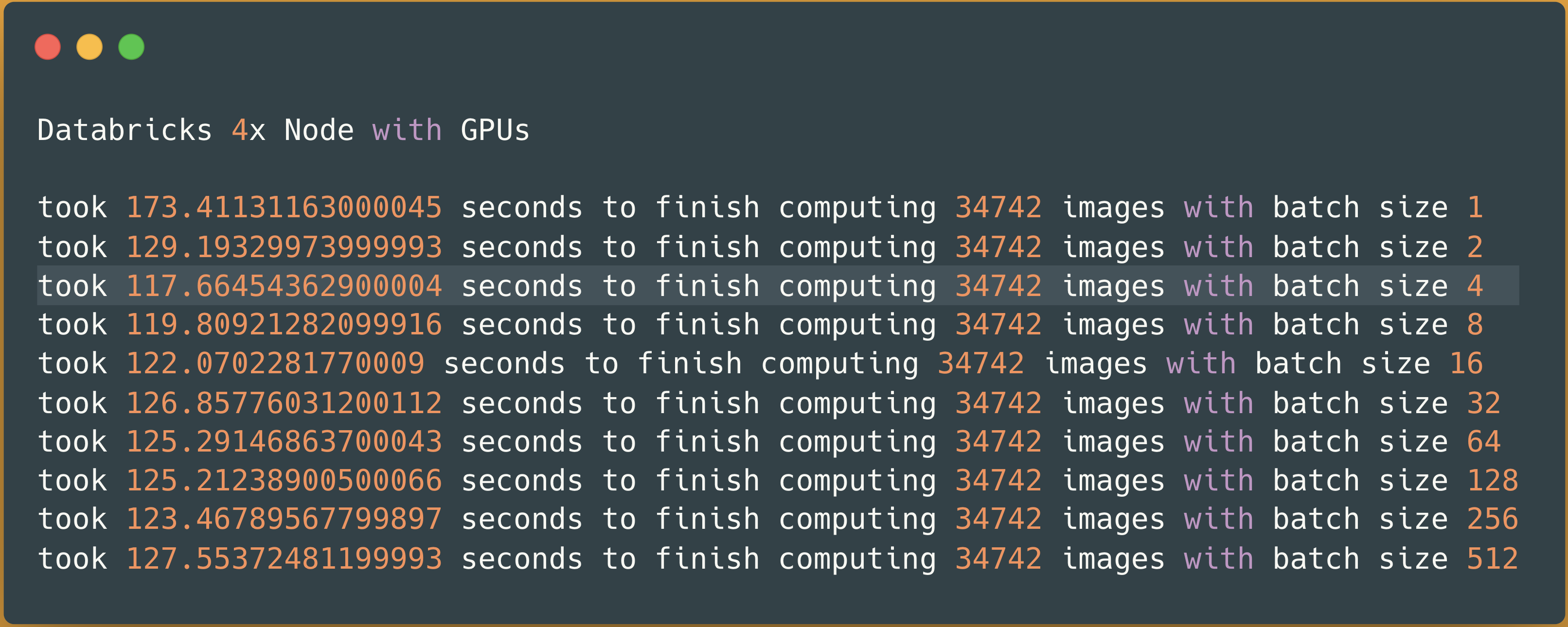The image size is (1568, 627).
Task: Select the Databricks 4x Node title line
Action: pyautogui.click(x=284, y=130)
